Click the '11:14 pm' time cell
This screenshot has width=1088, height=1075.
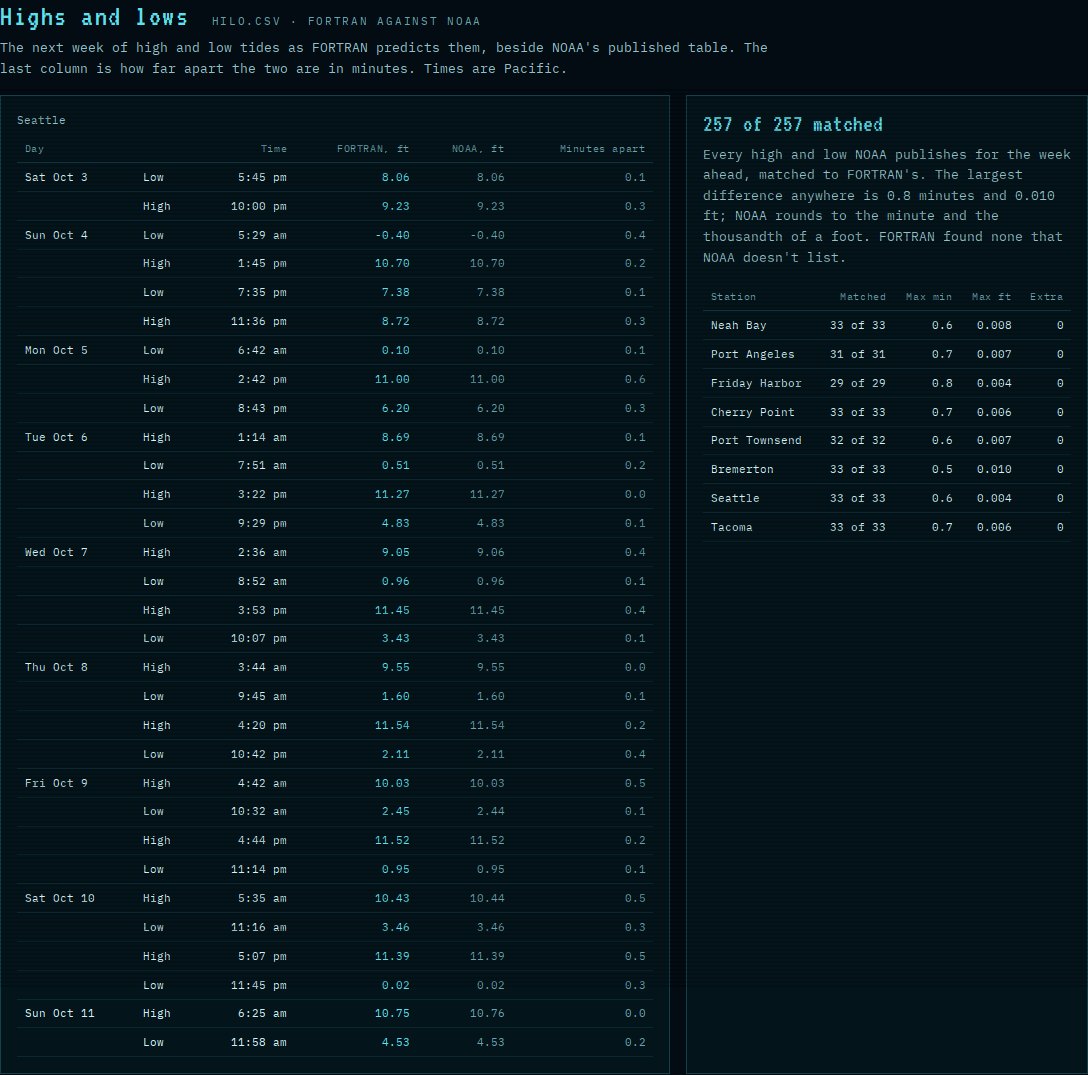pos(259,869)
